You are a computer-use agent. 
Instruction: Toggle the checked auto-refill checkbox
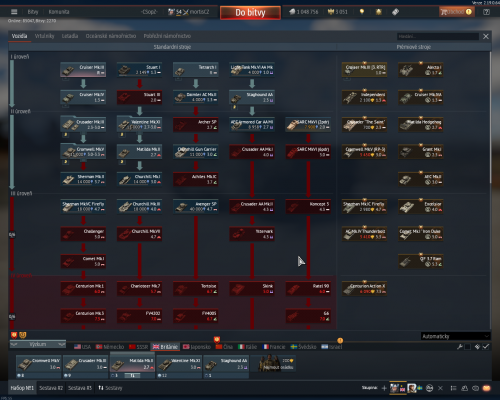pos(486,347)
